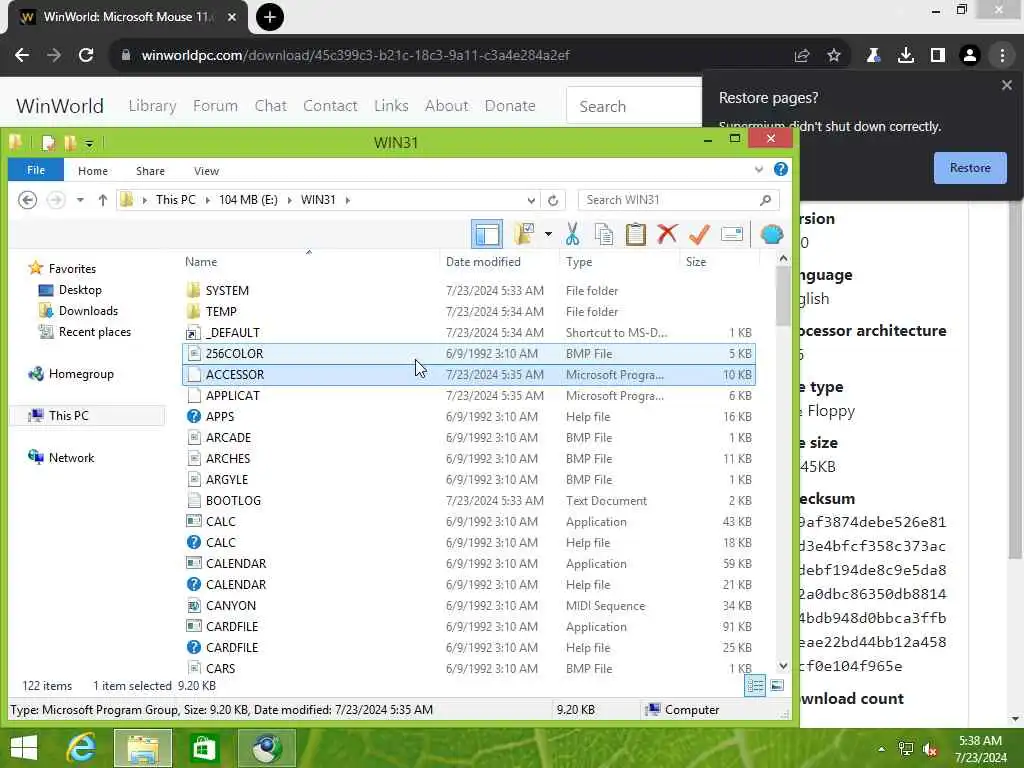Screen dimensions: 1024x768
Task: Select the TEMP folder
Action: coord(469,312)
